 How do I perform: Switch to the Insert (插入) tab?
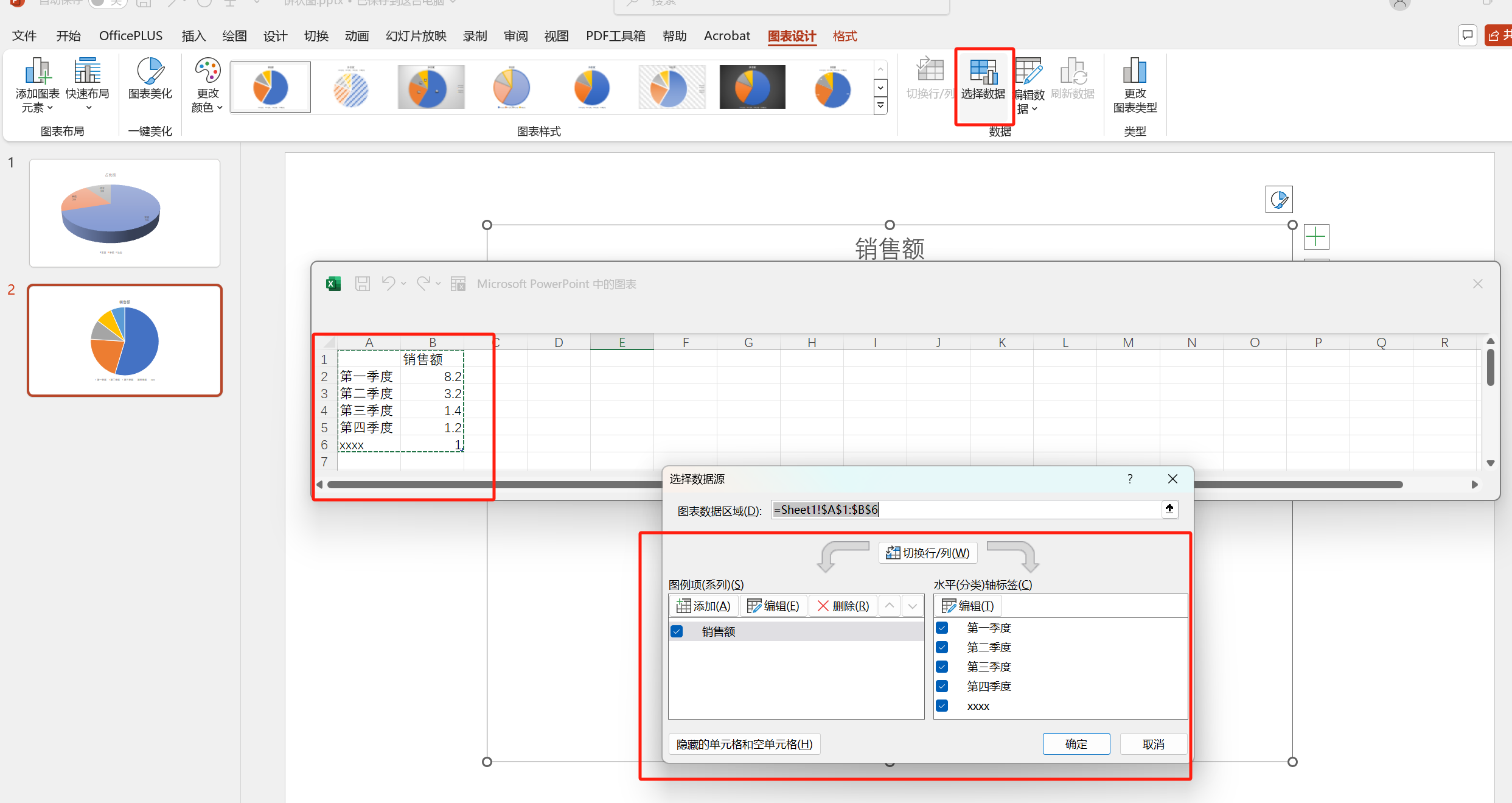click(193, 36)
